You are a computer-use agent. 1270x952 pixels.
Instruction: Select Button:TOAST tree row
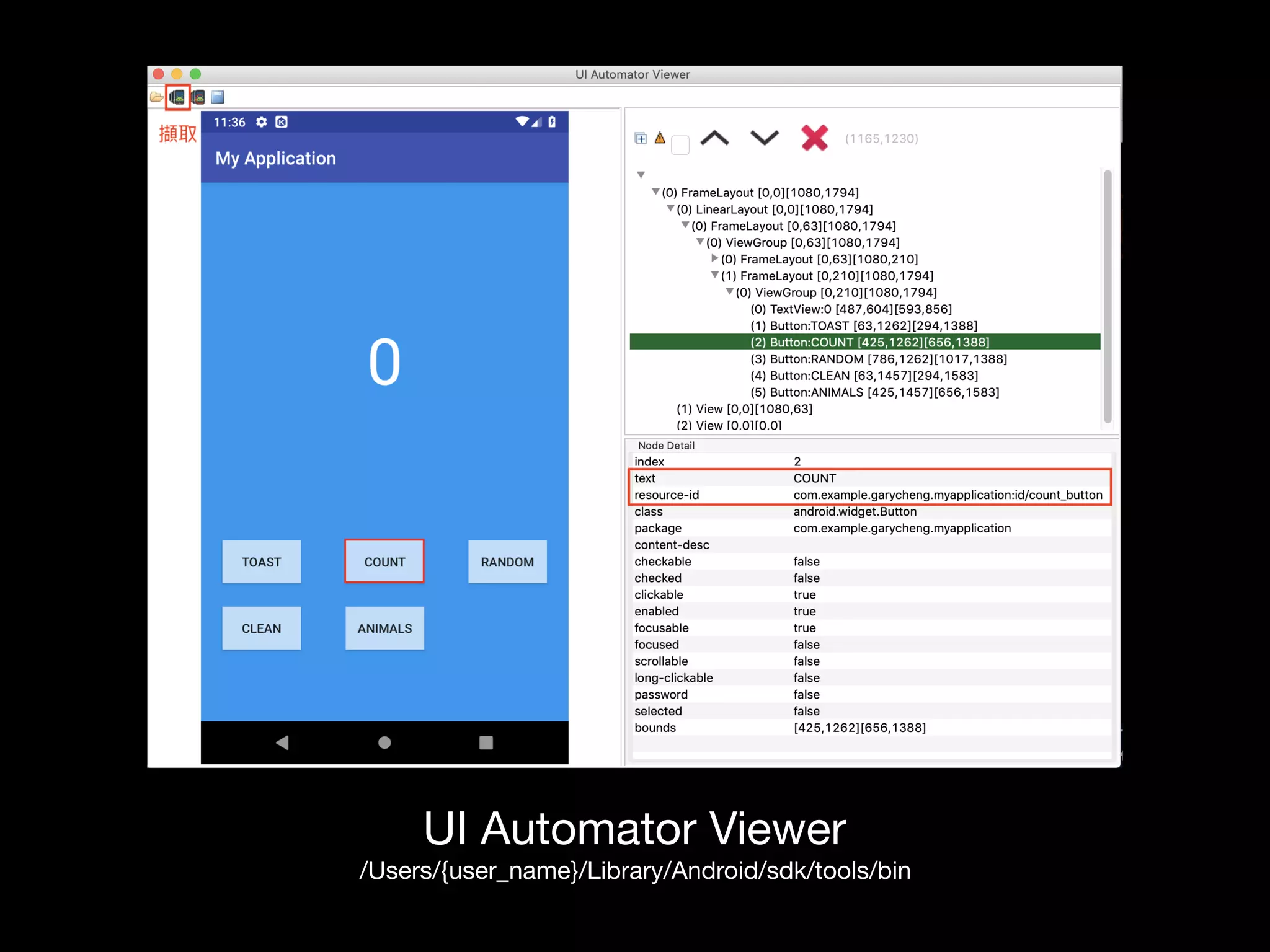point(864,325)
